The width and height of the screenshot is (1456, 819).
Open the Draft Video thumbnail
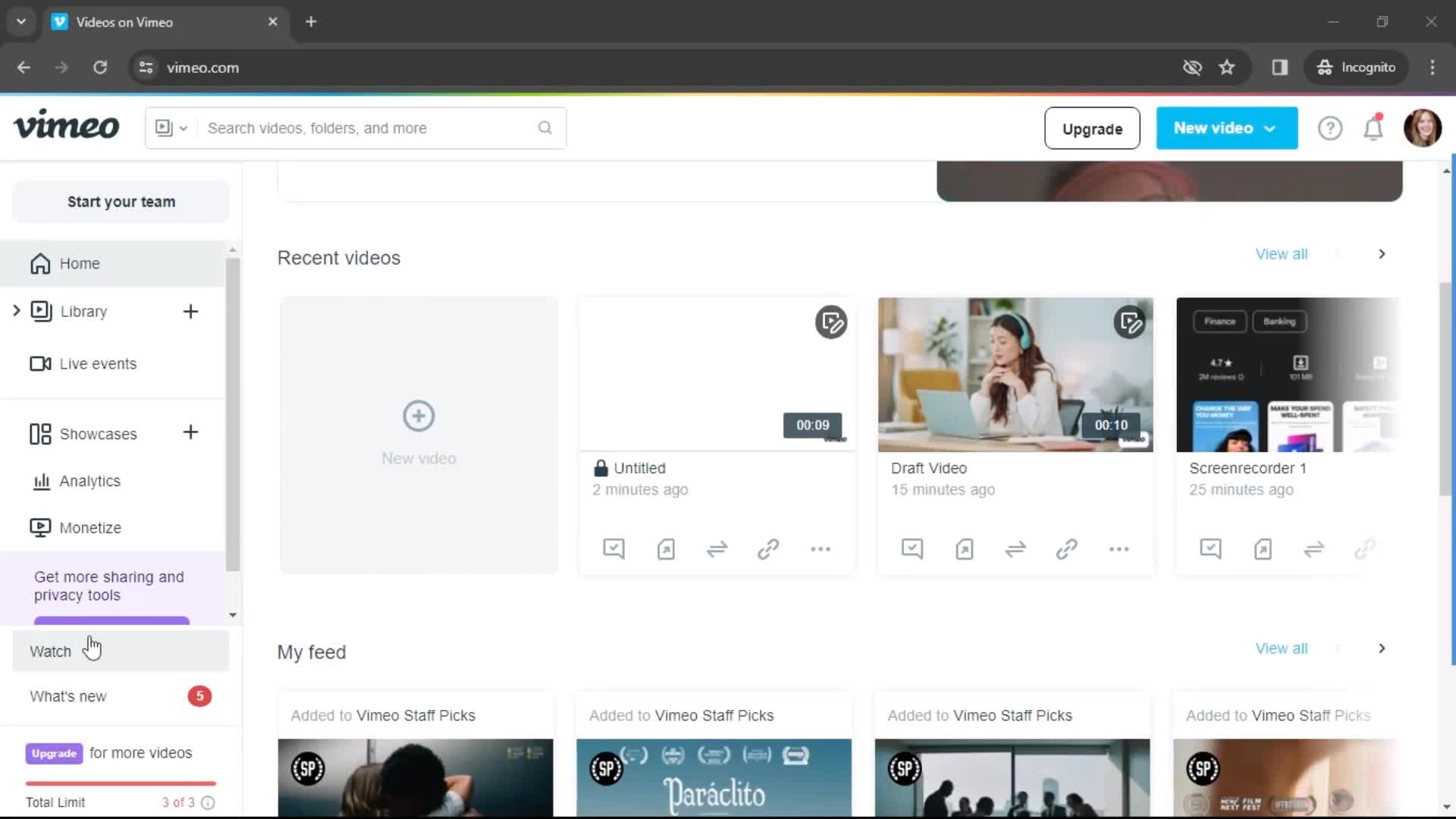[1015, 375]
